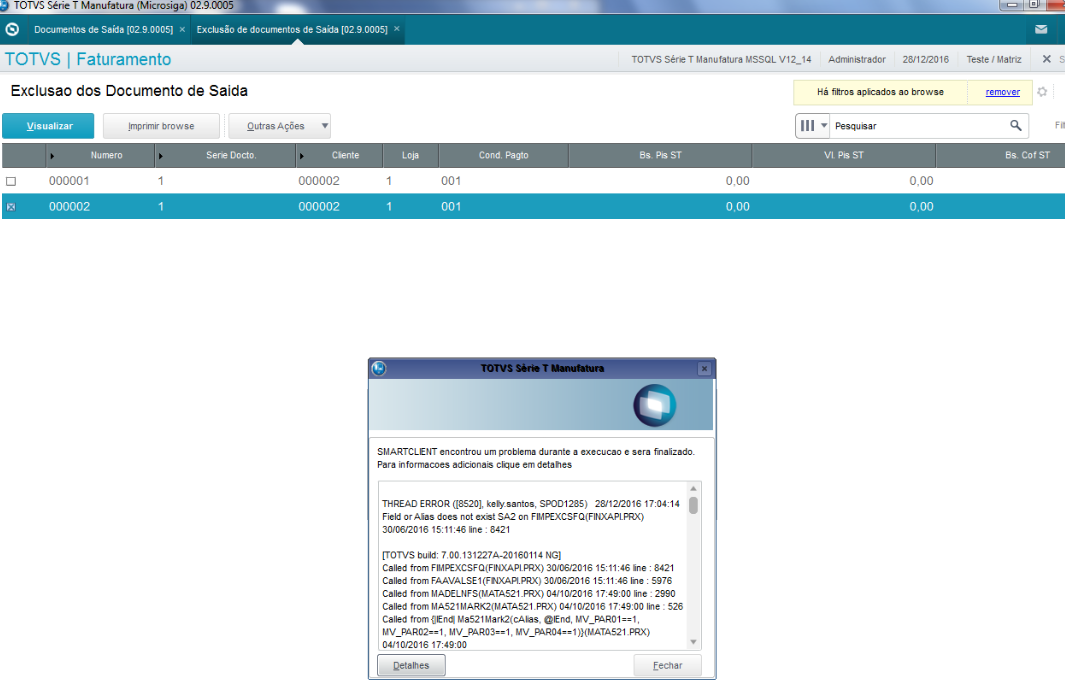Click the remover filter link
The height and width of the screenshot is (688, 1065).
tap(1003, 92)
